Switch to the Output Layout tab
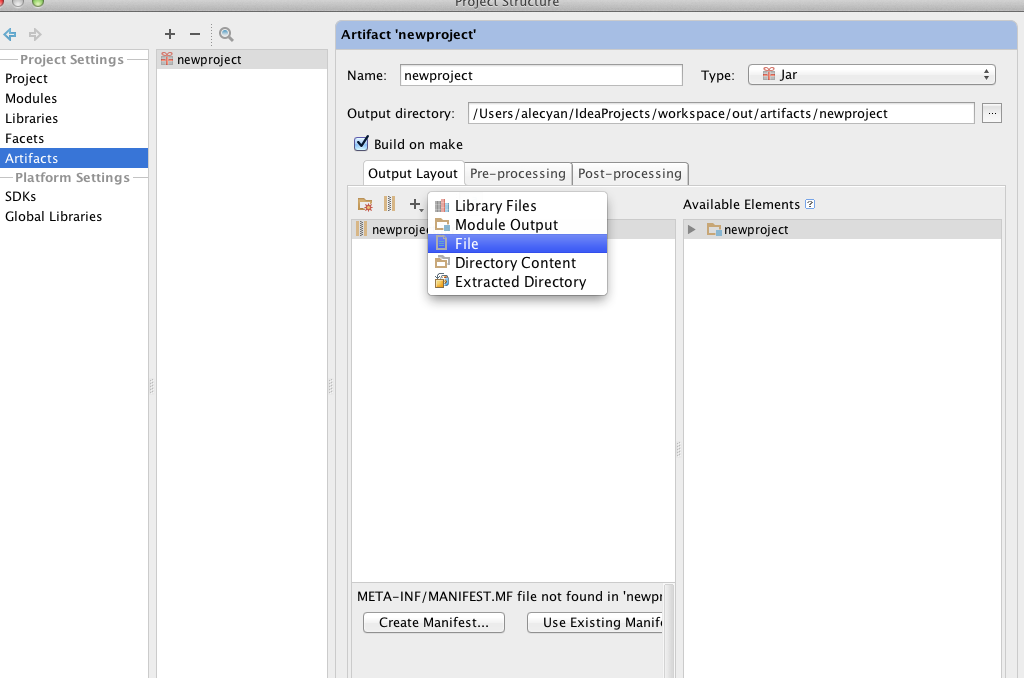Screen dimensions: 1024x678 pos(413,173)
